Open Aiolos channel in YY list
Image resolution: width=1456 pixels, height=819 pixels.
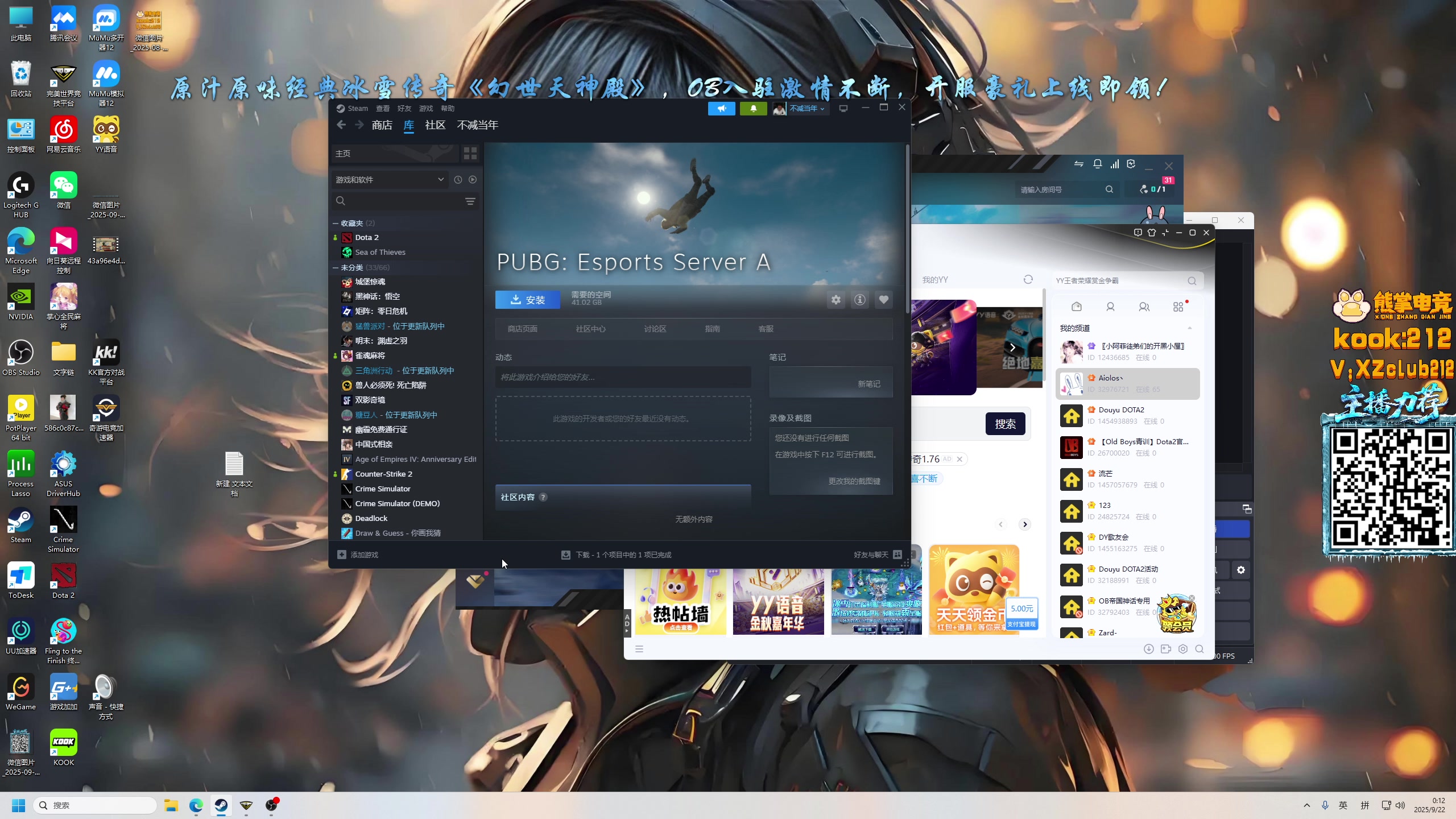tap(1127, 383)
